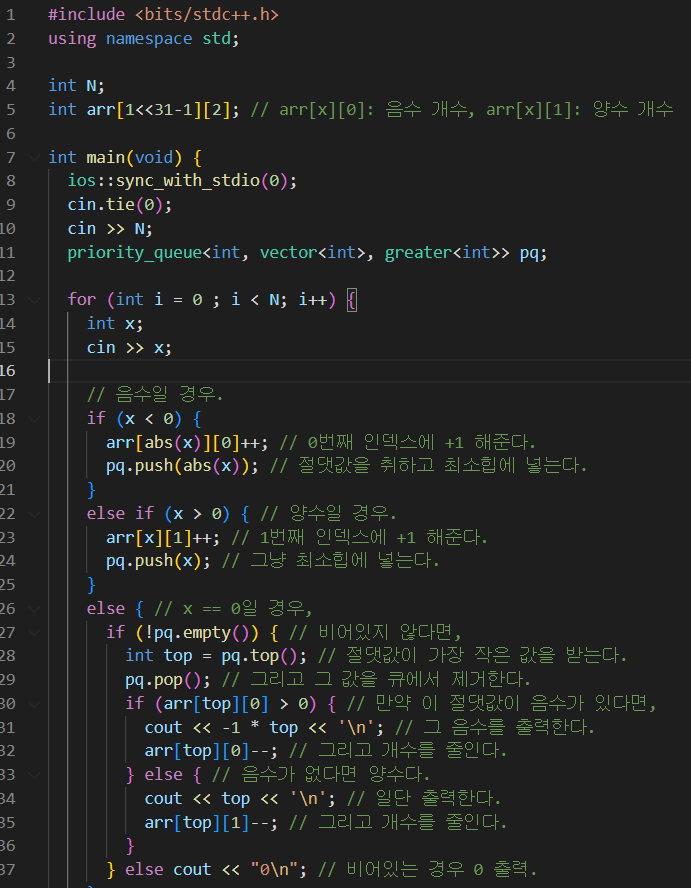The width and height of the screenshot is (691, 888).
Task: Click the cin >> N; statement
Action: coord(110,228)
